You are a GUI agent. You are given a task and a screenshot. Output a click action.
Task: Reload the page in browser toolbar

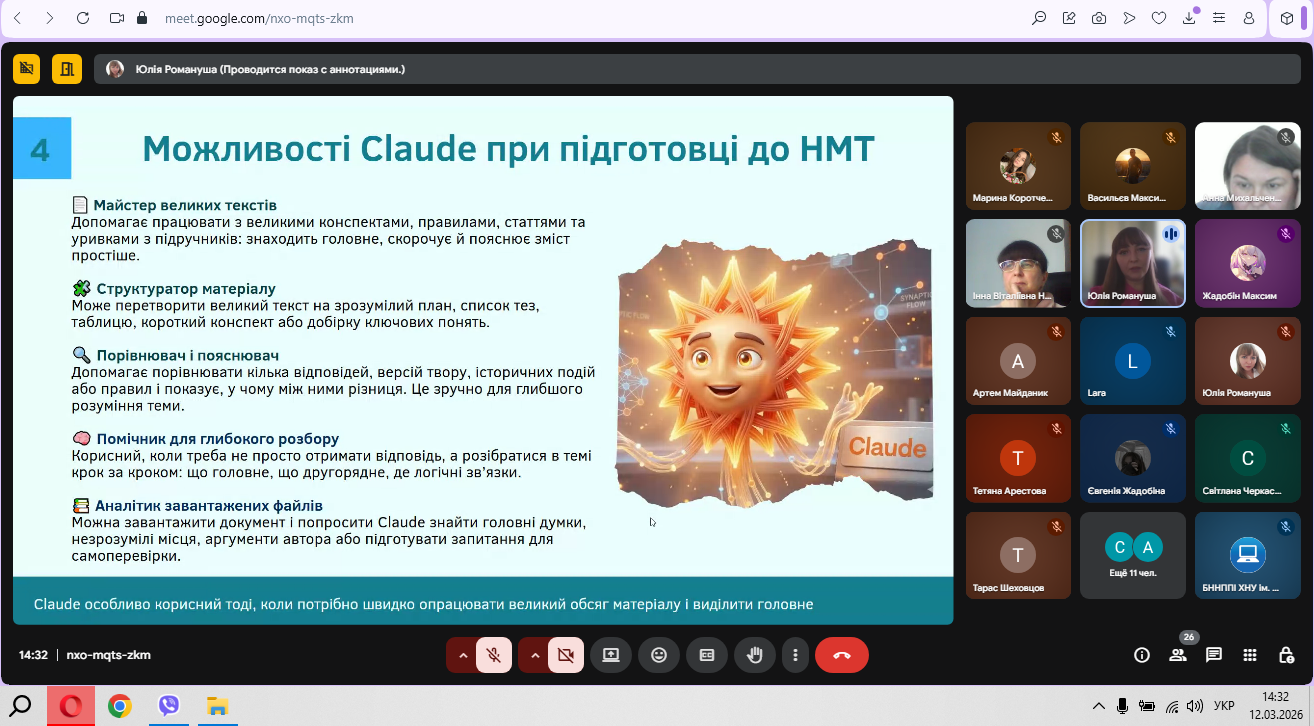82,18
